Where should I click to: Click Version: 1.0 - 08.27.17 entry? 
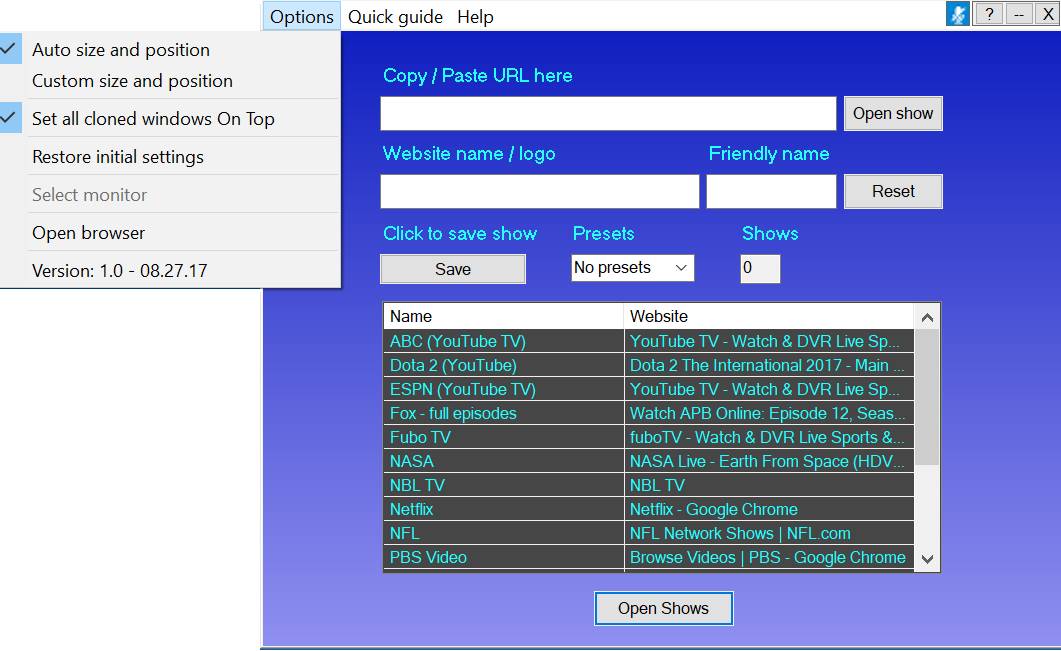tap(170, 270)
